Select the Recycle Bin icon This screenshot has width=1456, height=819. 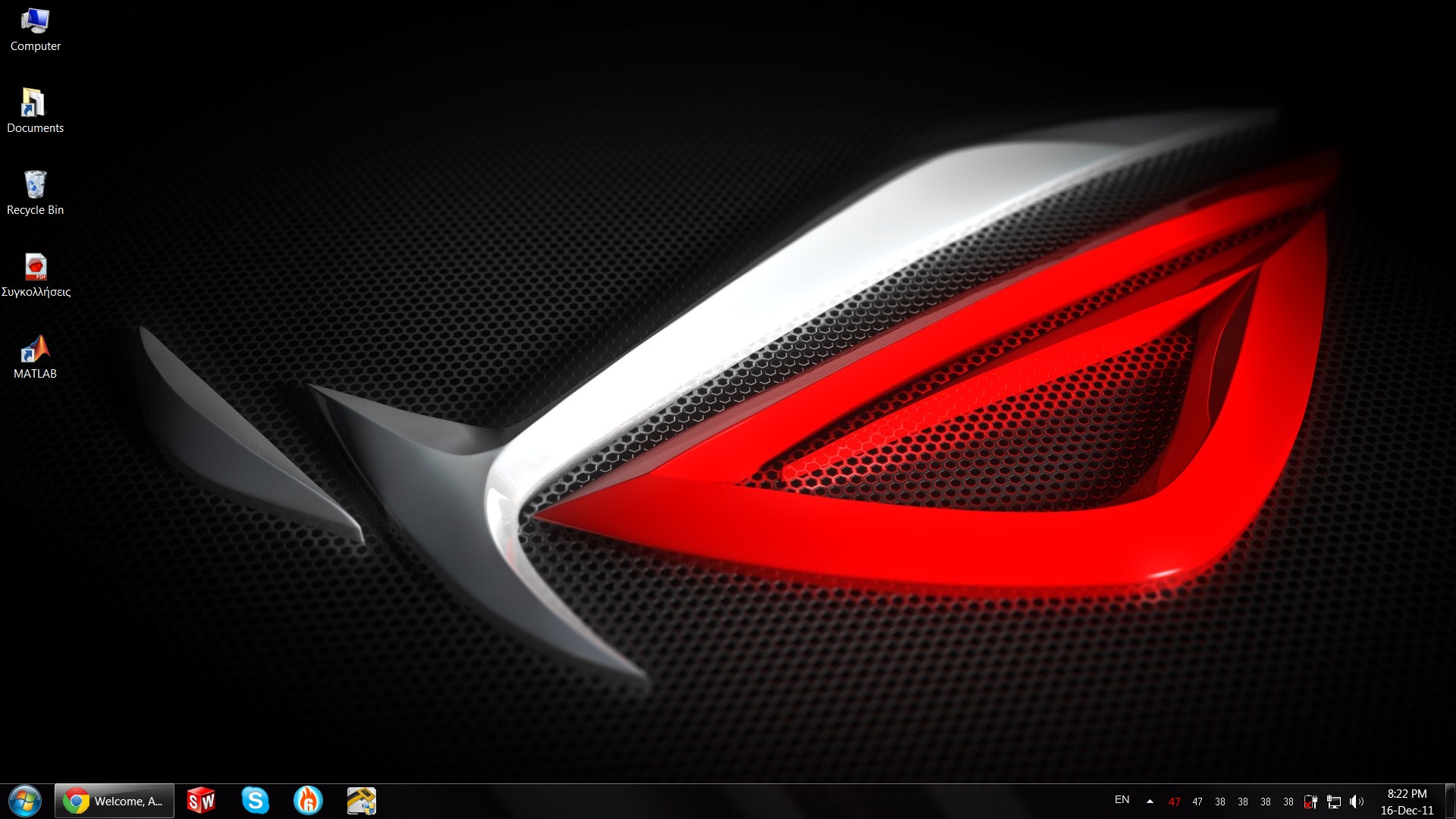tap(35, 186)
